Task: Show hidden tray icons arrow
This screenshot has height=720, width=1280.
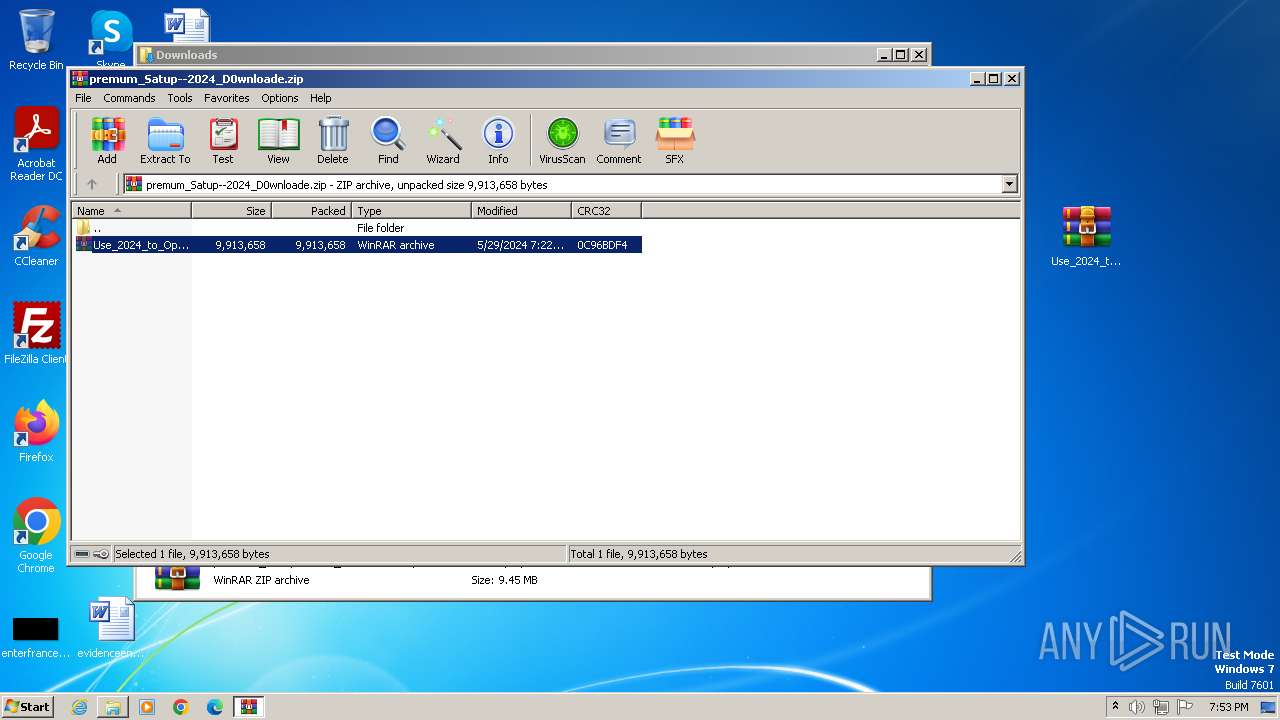Action: [1115, 707]
